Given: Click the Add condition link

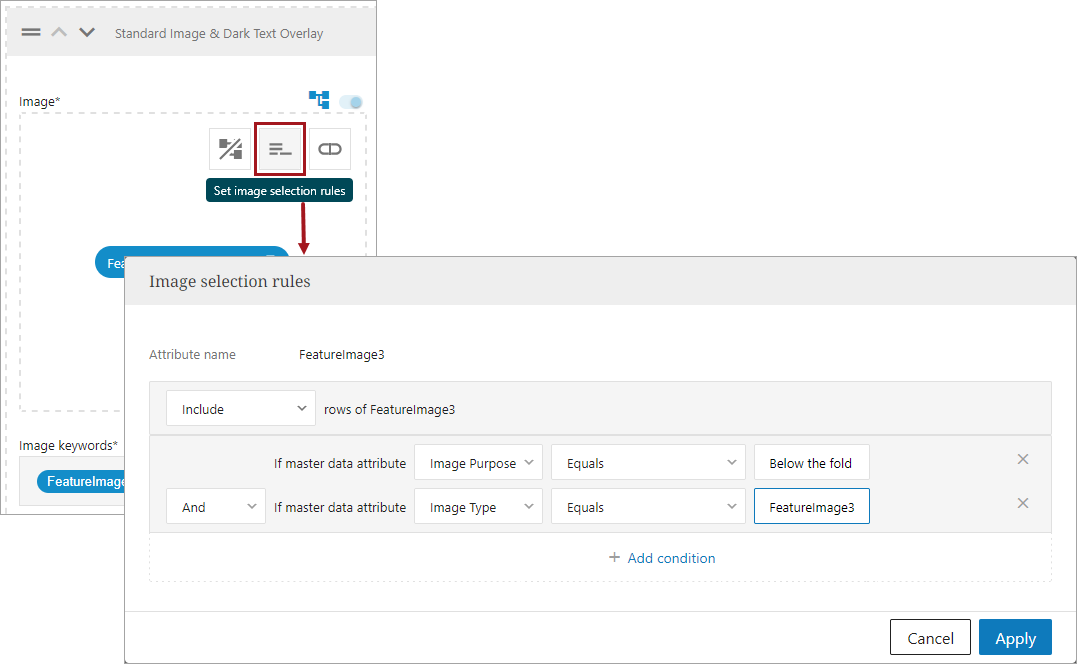Looking at the screenshot, I should tap(662, 558).
